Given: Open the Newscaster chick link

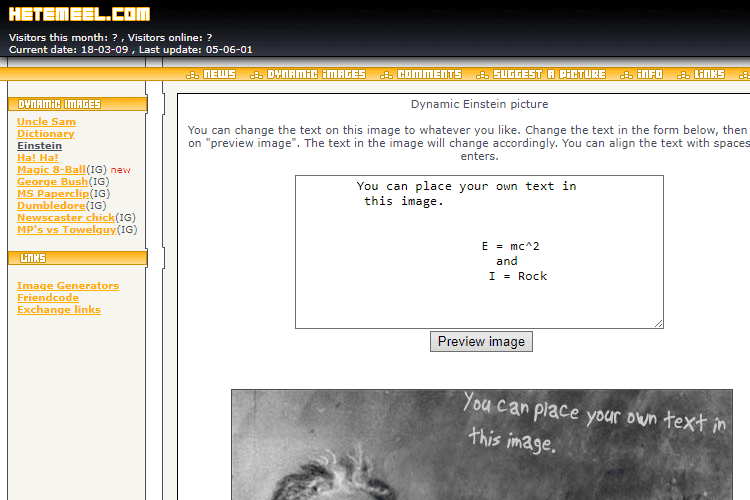Looking at the screenshot, I should coord(66,217).
